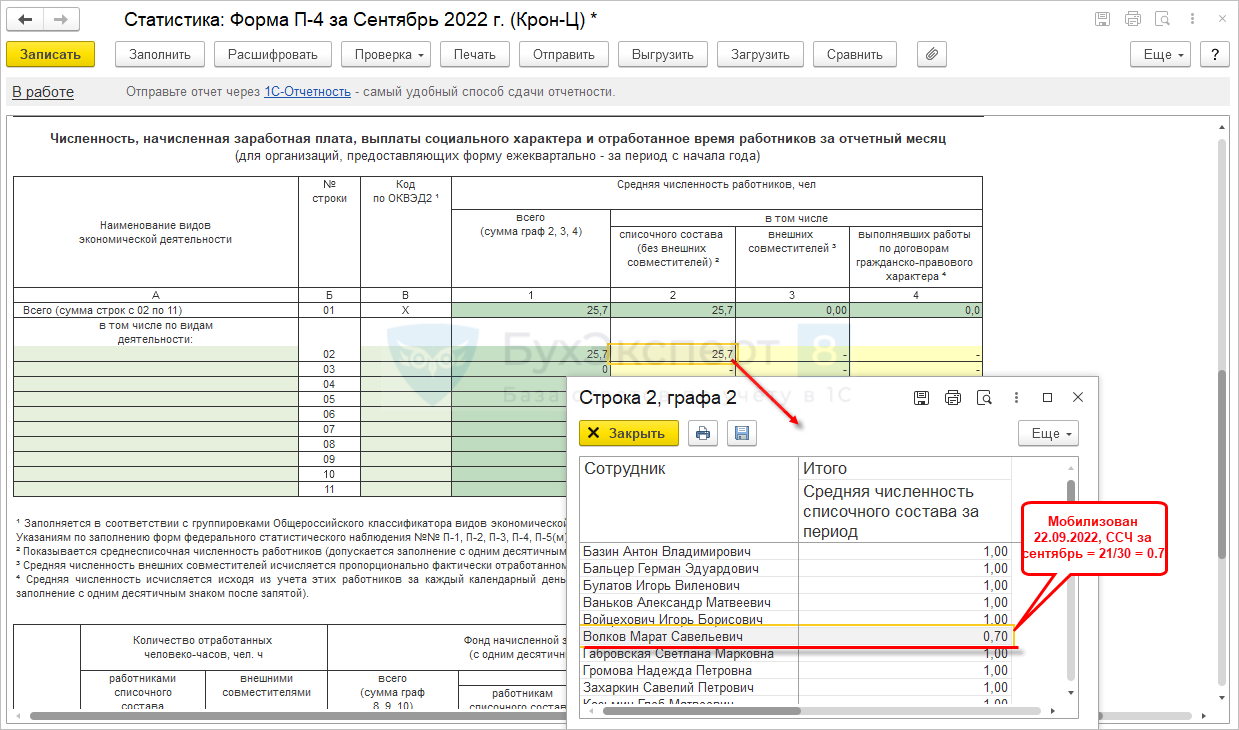Click printer button next to Закрыть
Image resolution: width=1239 pixels, height=730 pixels.
pos(703,433)
